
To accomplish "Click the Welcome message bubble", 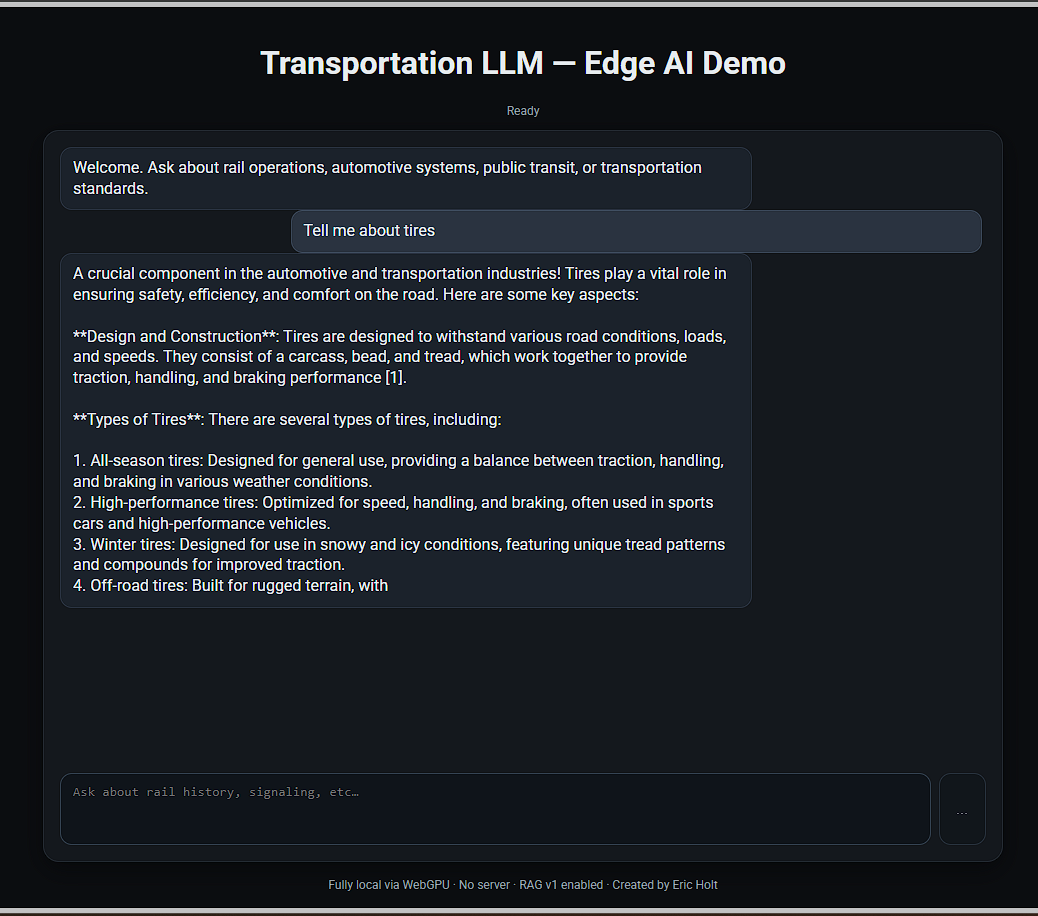I will [405, 177].
